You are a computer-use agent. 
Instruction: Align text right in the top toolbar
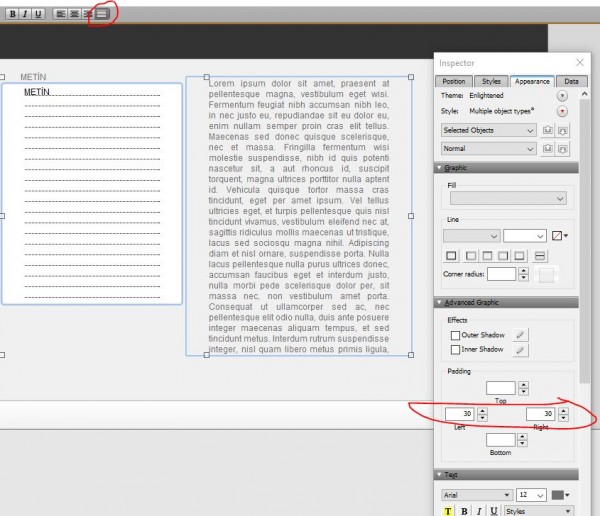[88, 14]
